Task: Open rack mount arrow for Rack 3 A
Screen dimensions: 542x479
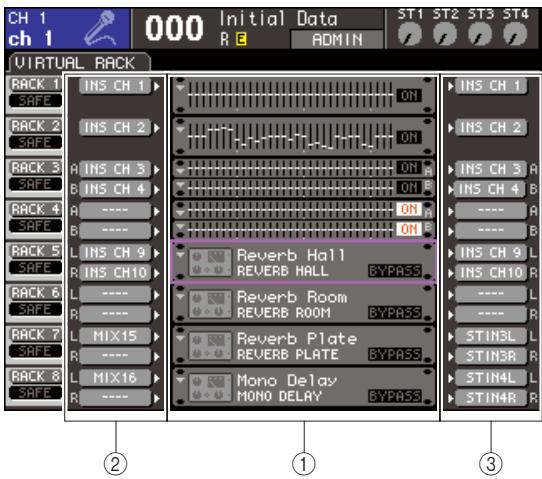Action: tap(180, 170)
